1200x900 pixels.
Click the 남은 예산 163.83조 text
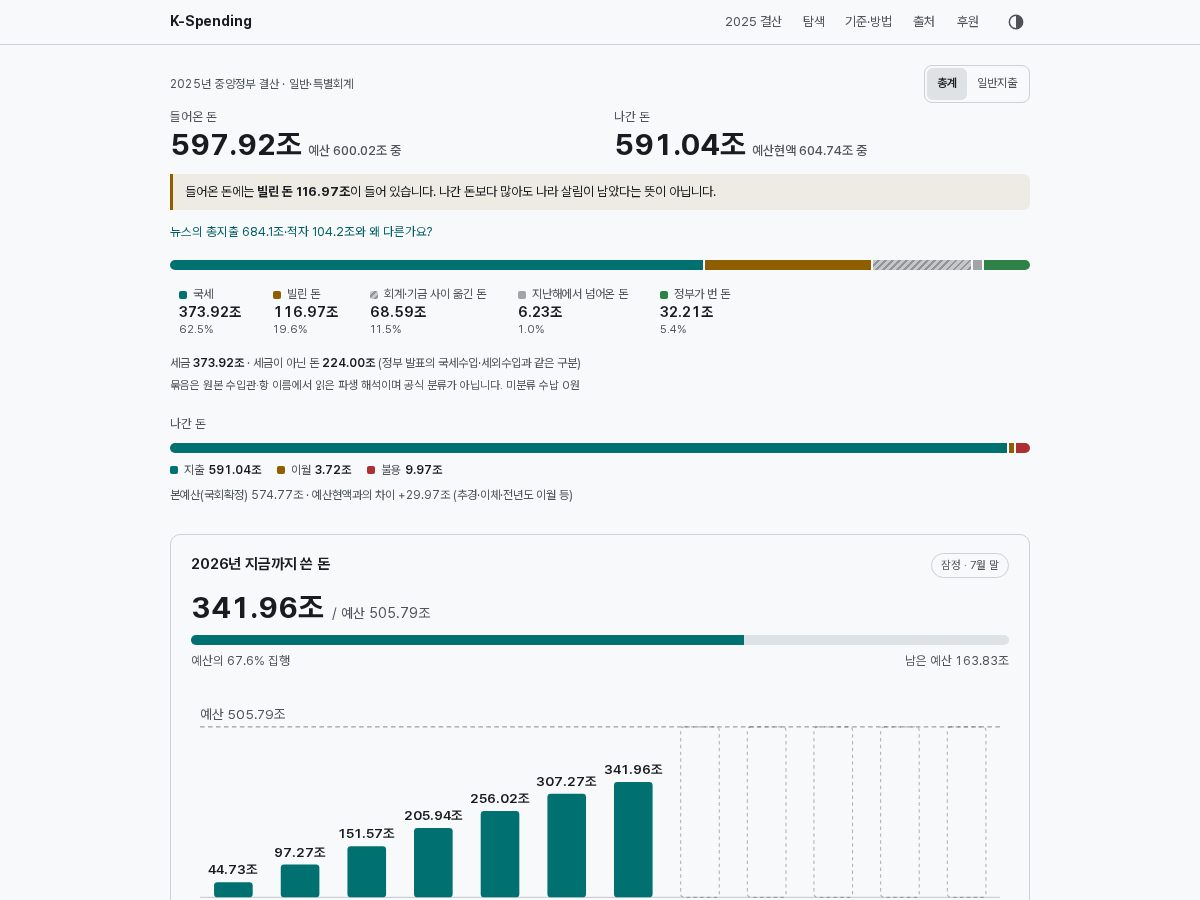[x=957, y=661]
